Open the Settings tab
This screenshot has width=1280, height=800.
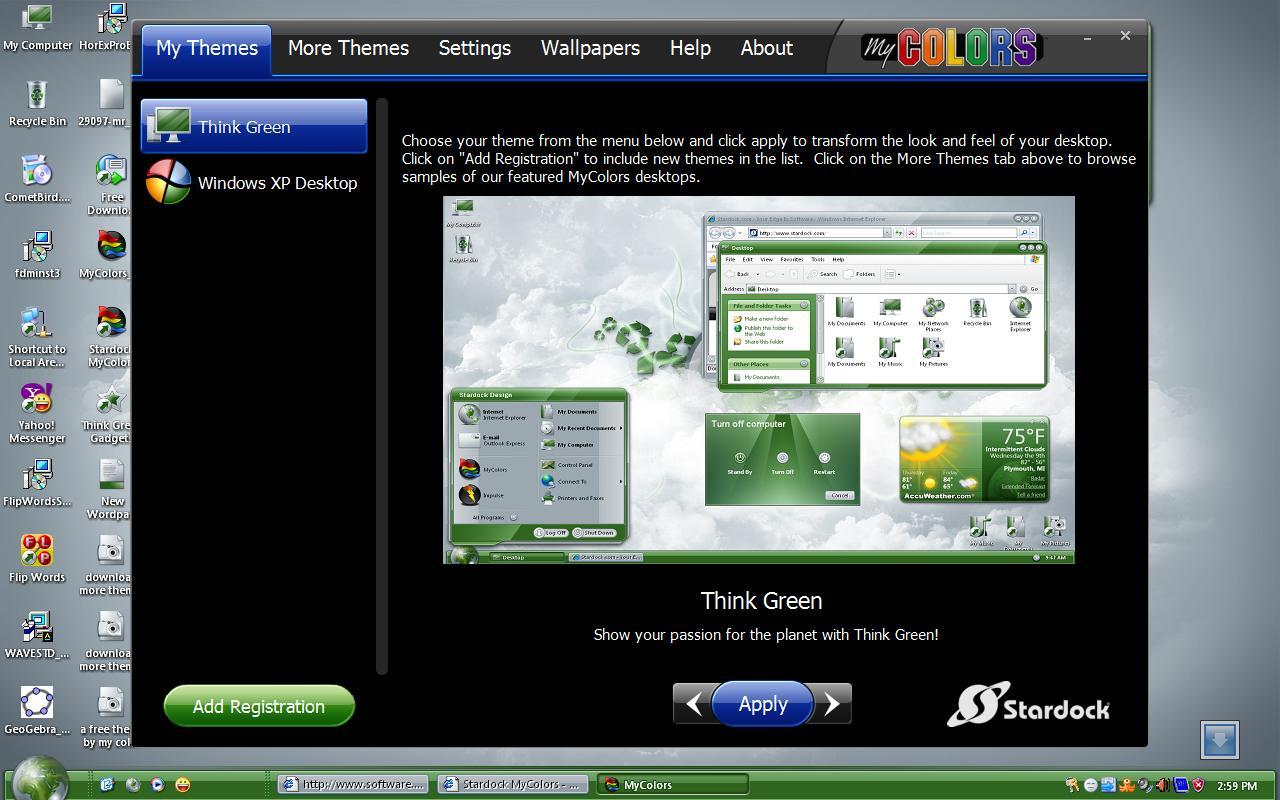click(x=474, y=48)
